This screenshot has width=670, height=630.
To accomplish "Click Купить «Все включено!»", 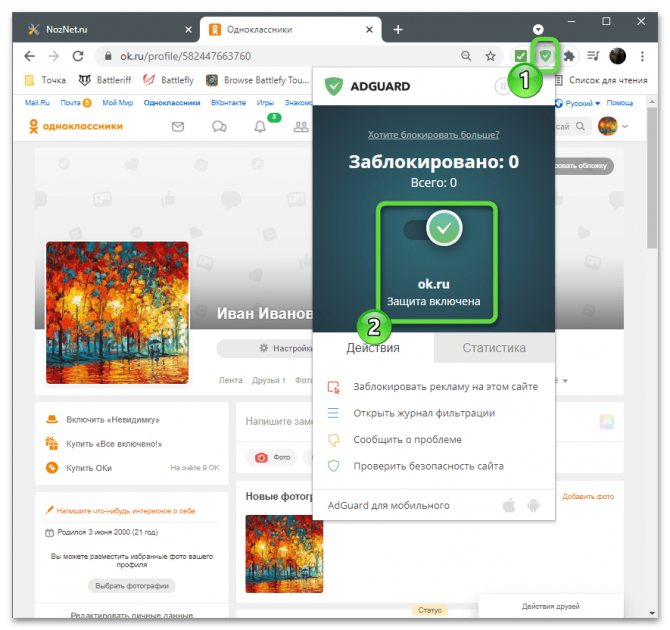I will 104,444.
